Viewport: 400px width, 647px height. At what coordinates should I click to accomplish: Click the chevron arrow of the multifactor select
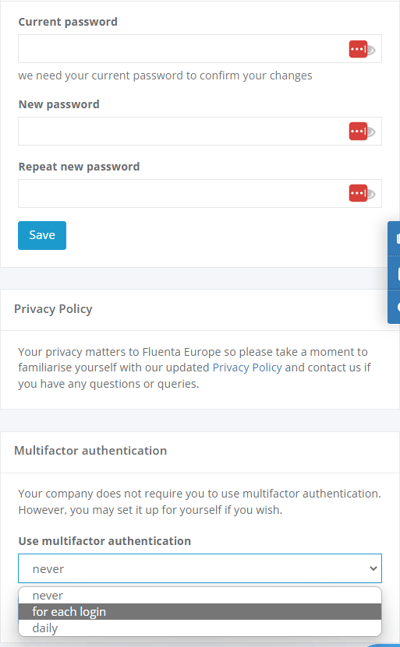pos(373,569)
